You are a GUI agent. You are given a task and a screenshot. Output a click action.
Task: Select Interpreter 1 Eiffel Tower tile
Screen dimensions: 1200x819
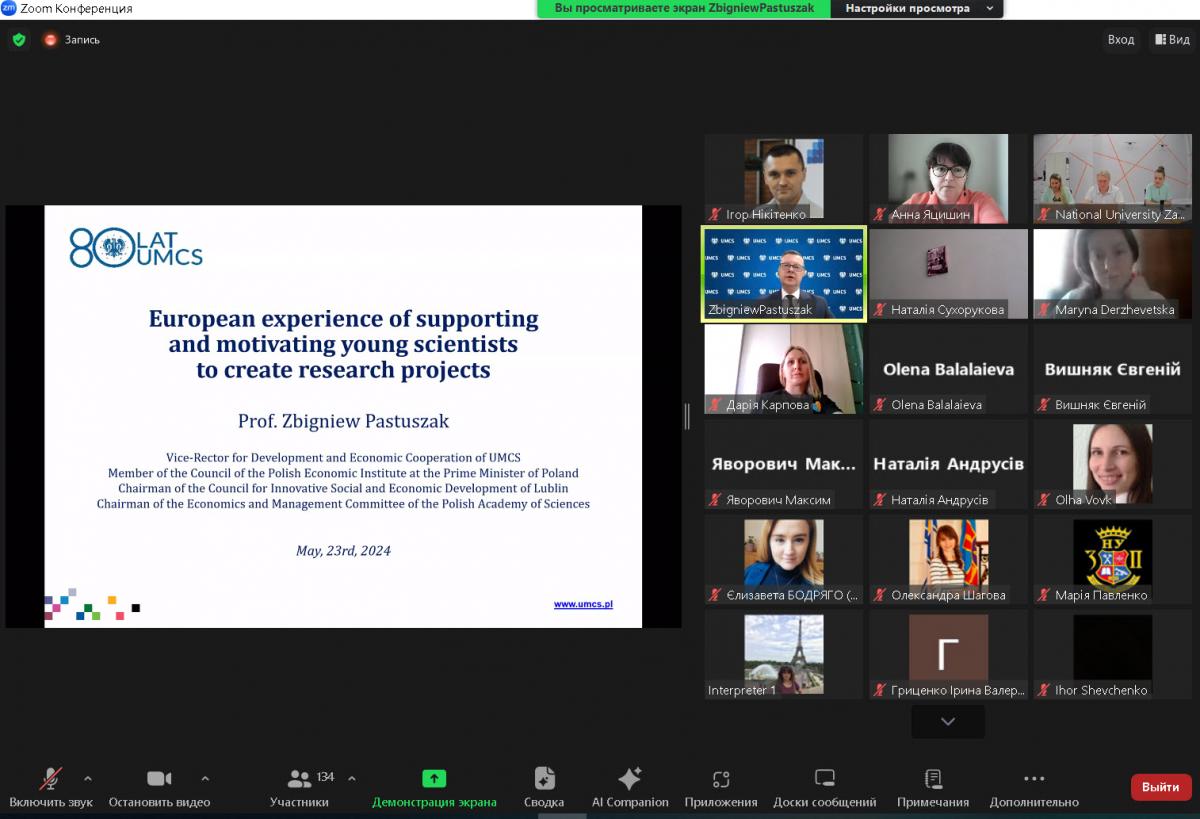pos(783,653)
